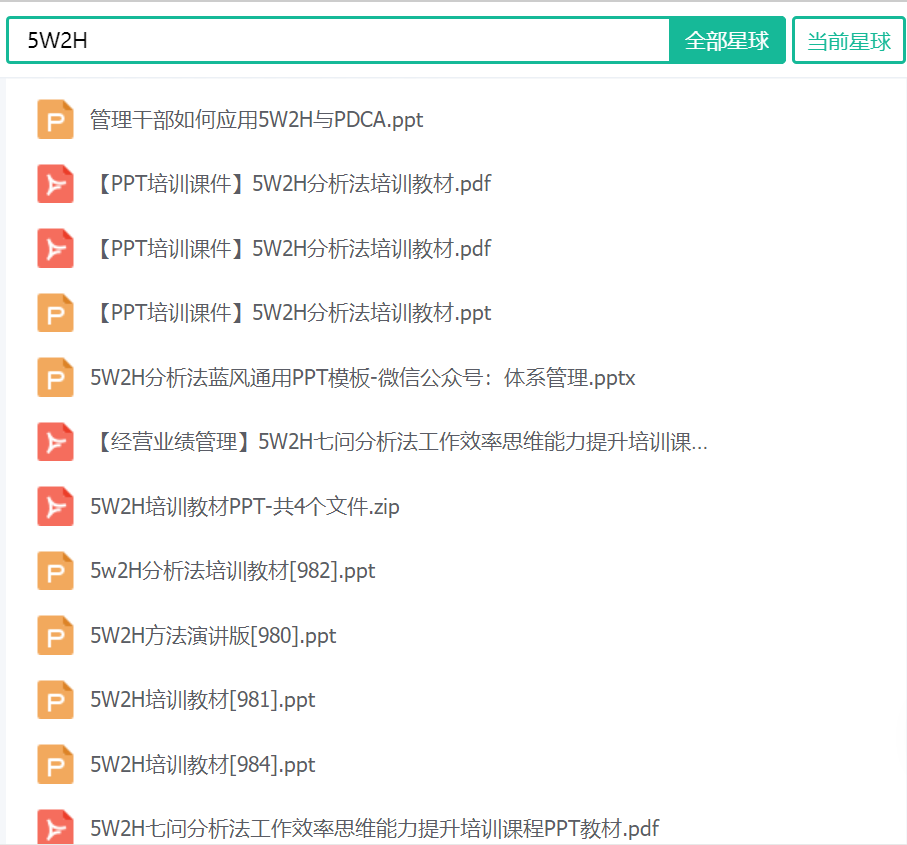Screen dimensions: 907x845
Task: Click the PDF icon beside 【经营业绩管理】5W2H七问分析法 item
Action: 56,441
